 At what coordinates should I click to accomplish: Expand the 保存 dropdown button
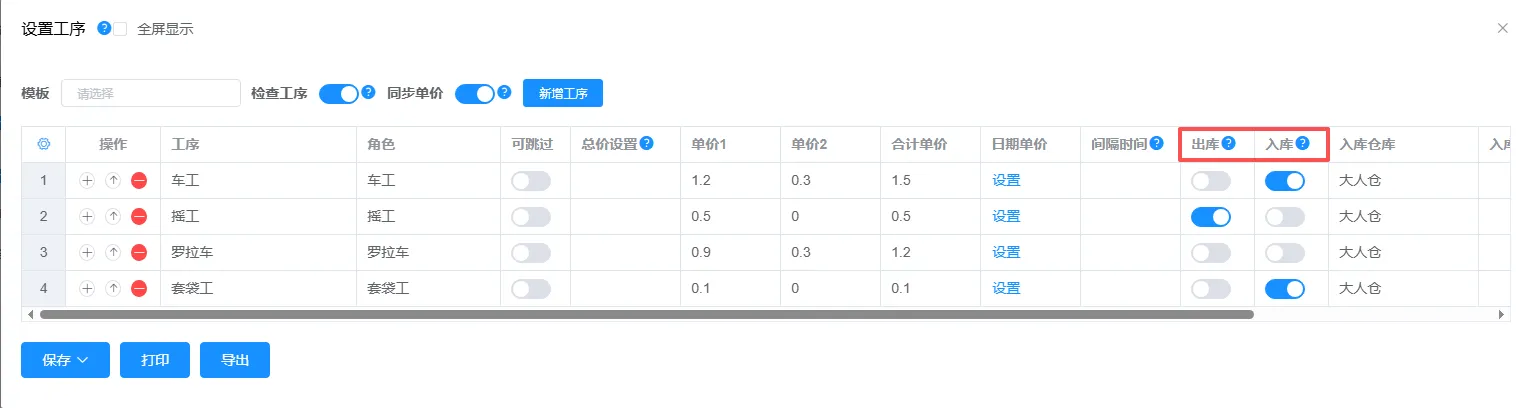(x=65, y=360)
